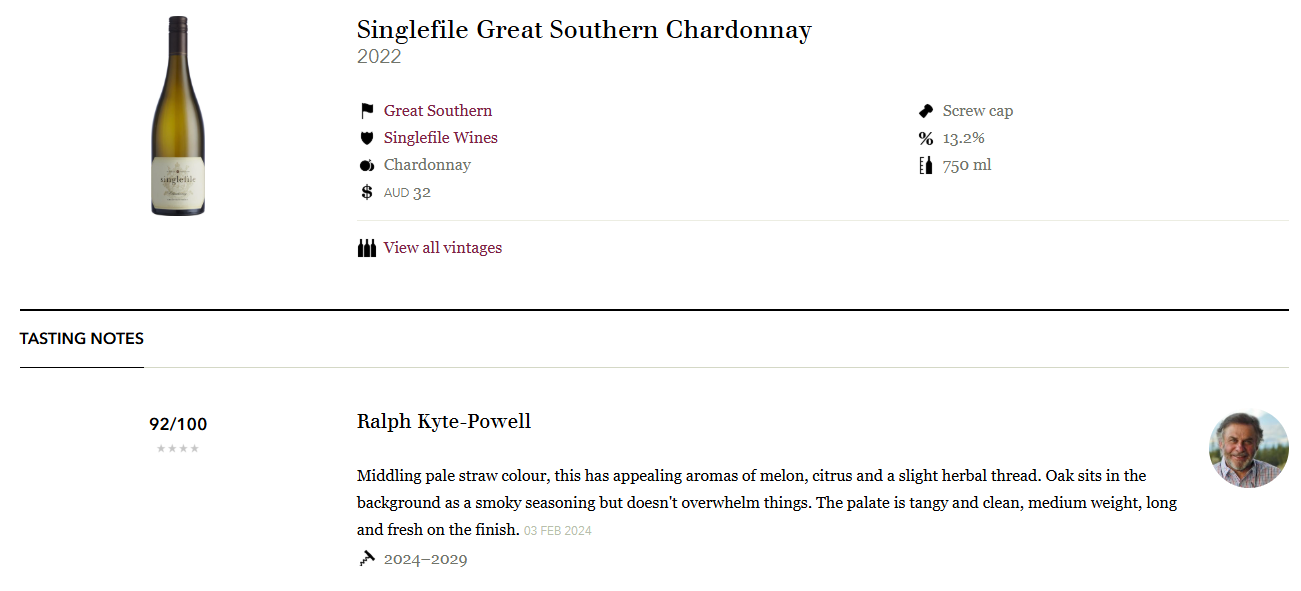Click the grape variety icon beside Chardonnay
Screen dimensions: 1301x591
click(367, 165)
